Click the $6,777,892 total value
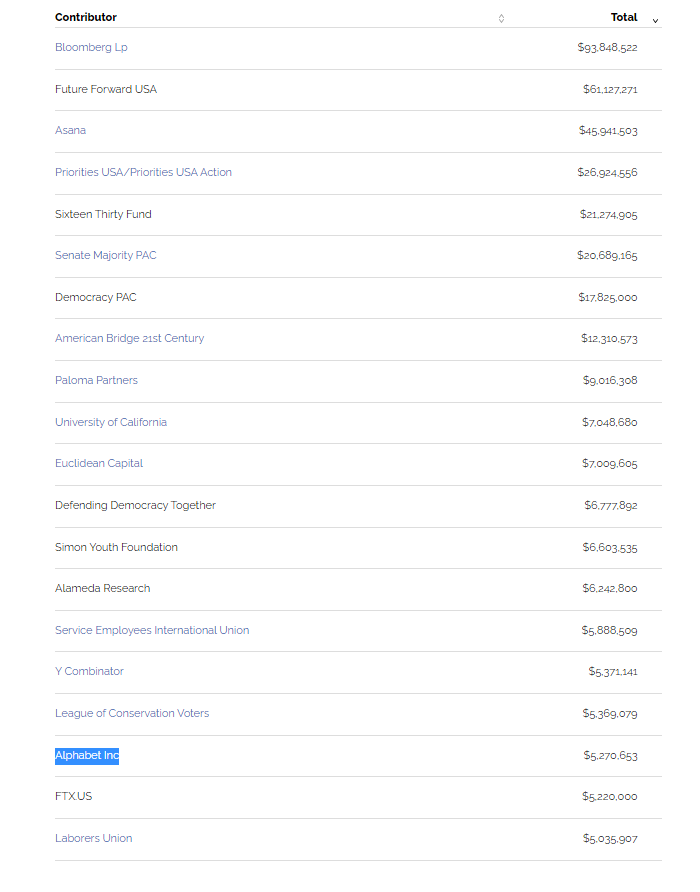 611,505
